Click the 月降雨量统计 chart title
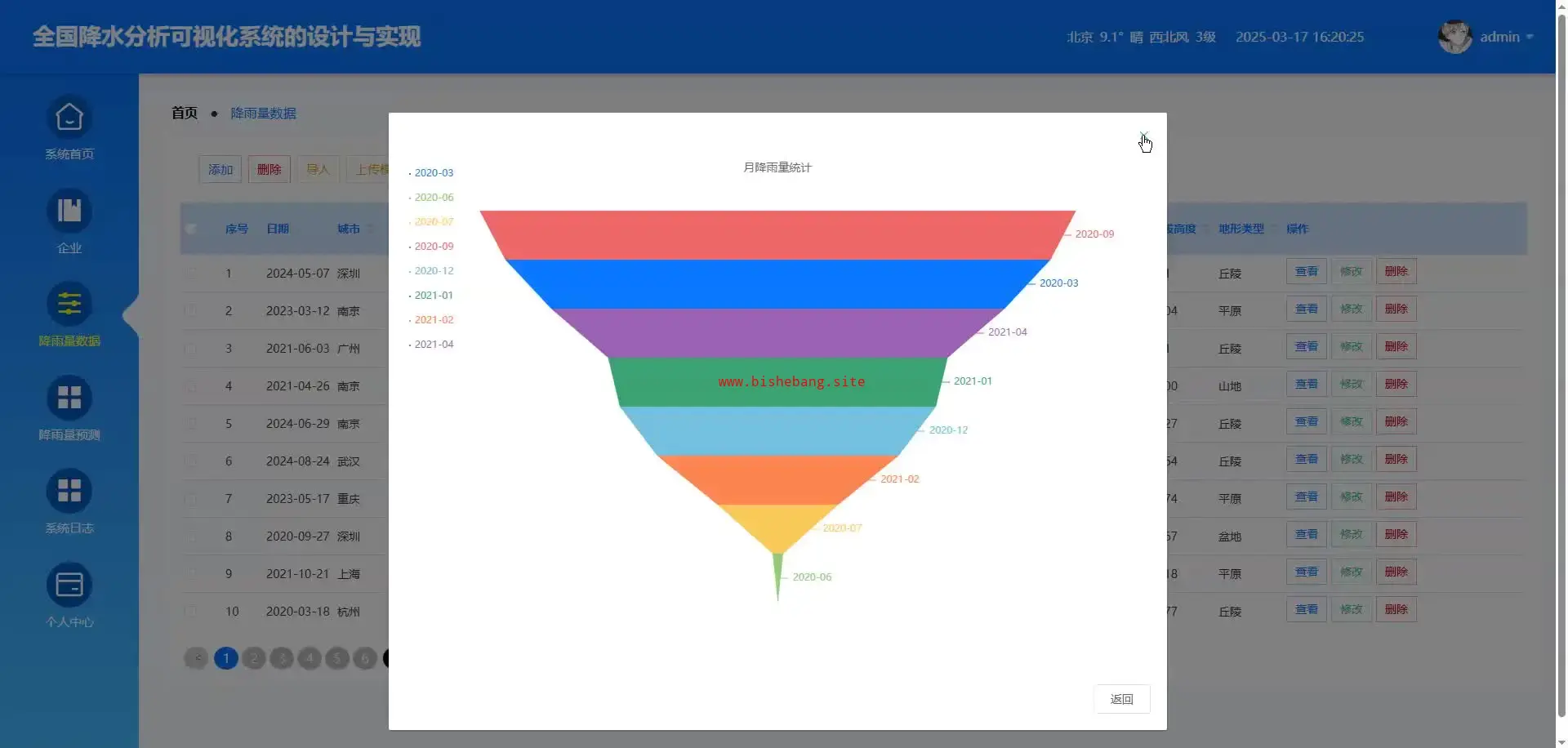The image size is (1568, 748). [777, 167]
